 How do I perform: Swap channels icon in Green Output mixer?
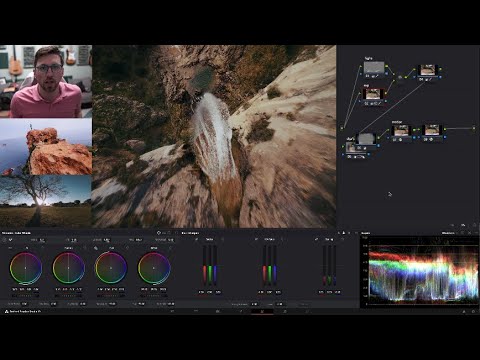256,239
